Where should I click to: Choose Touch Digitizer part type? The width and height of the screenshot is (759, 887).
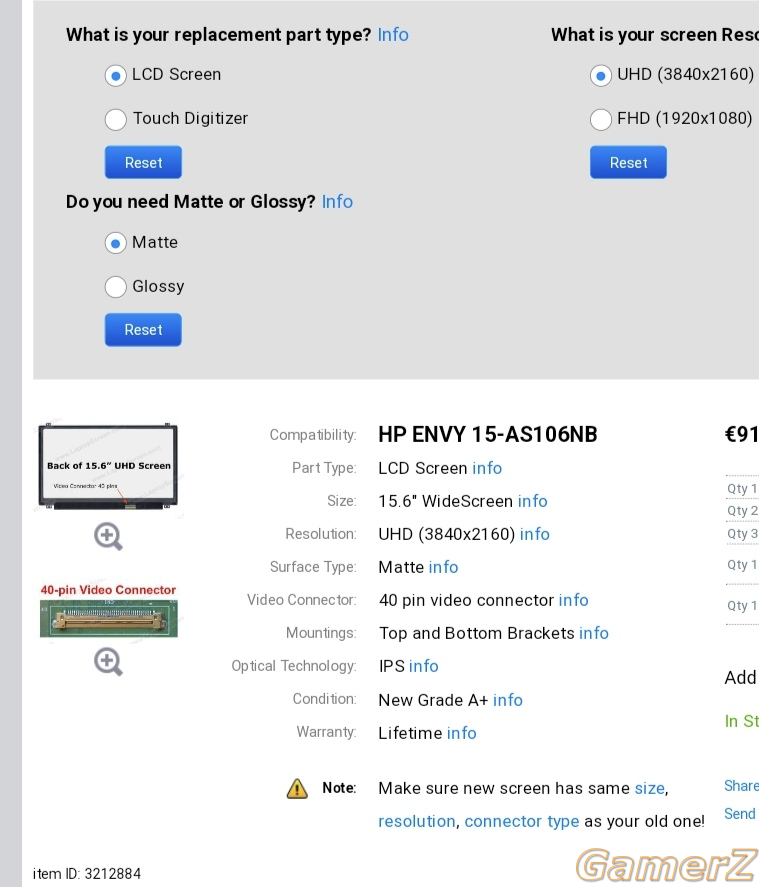[115, 119]
